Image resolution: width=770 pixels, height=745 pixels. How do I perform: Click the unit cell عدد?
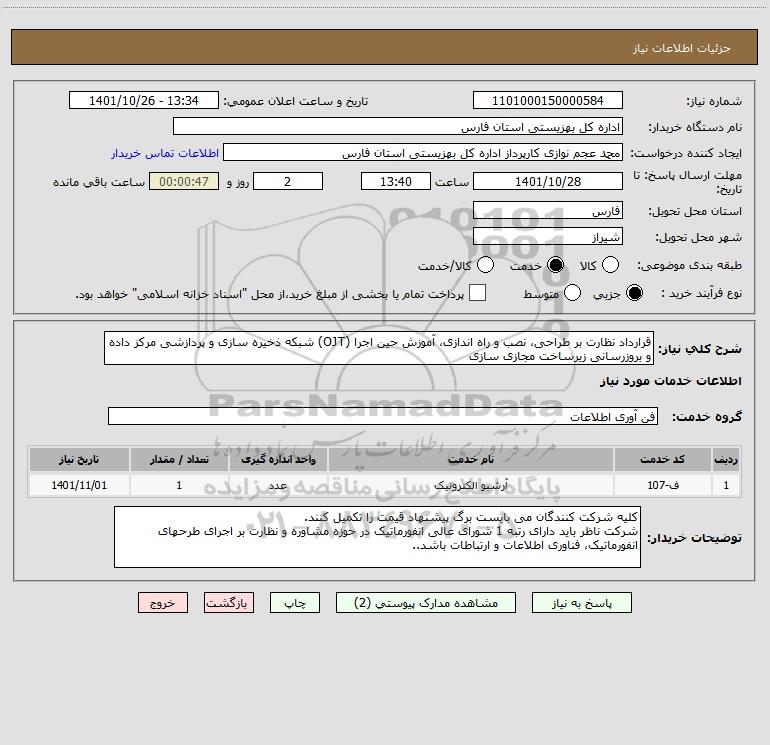[x=278, y=485]
